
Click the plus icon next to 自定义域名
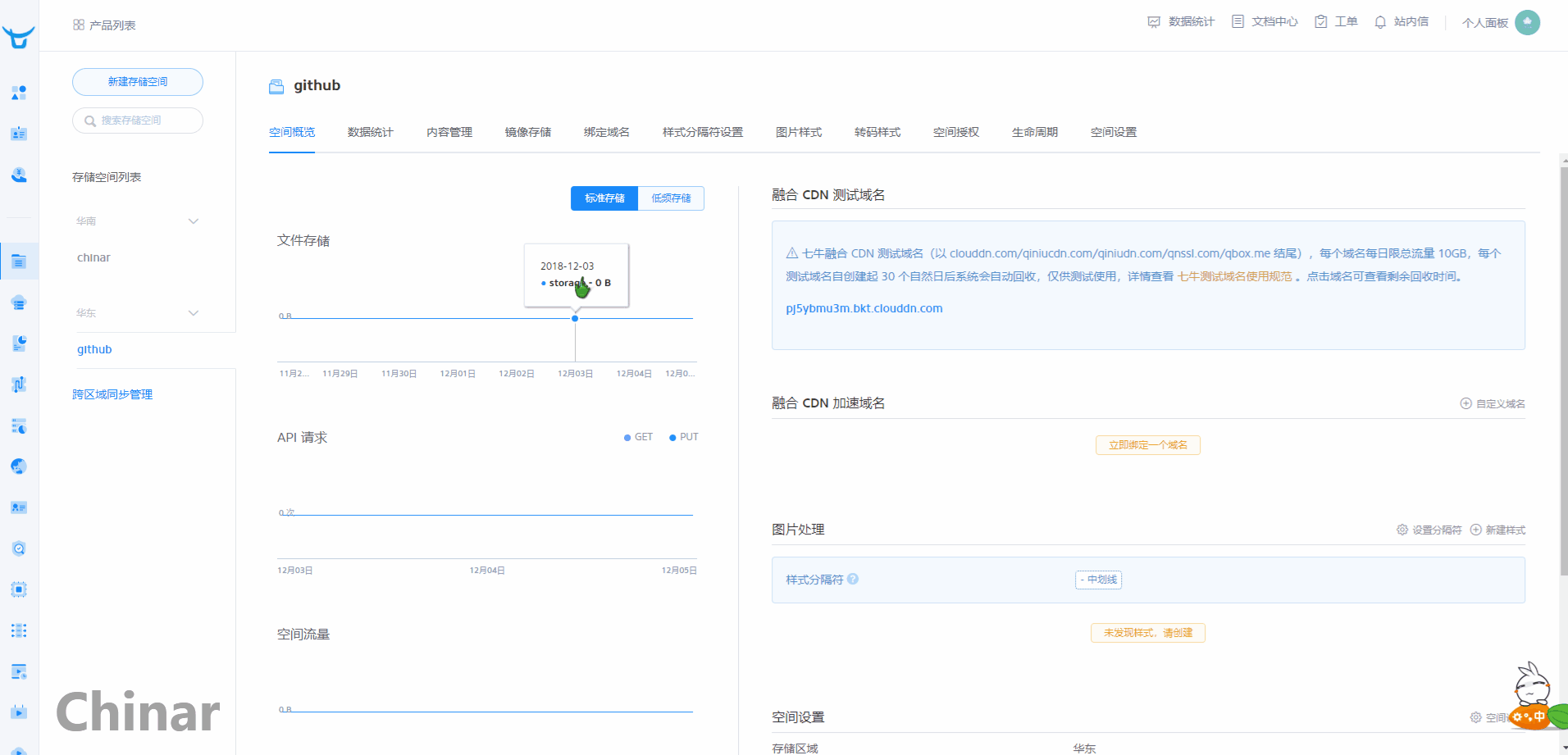[x=1466, y=403]
